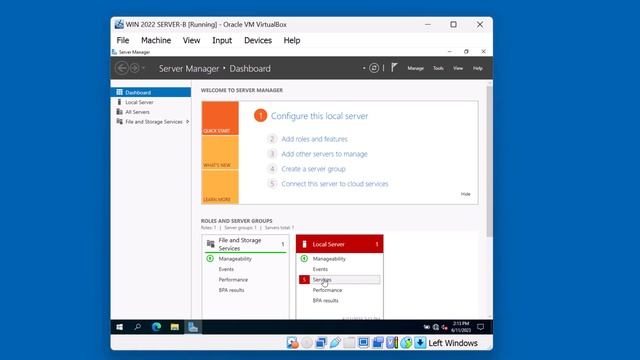Click Add roles and features
The width and height of the screenshot is (640, 360).
click(314, 139)
